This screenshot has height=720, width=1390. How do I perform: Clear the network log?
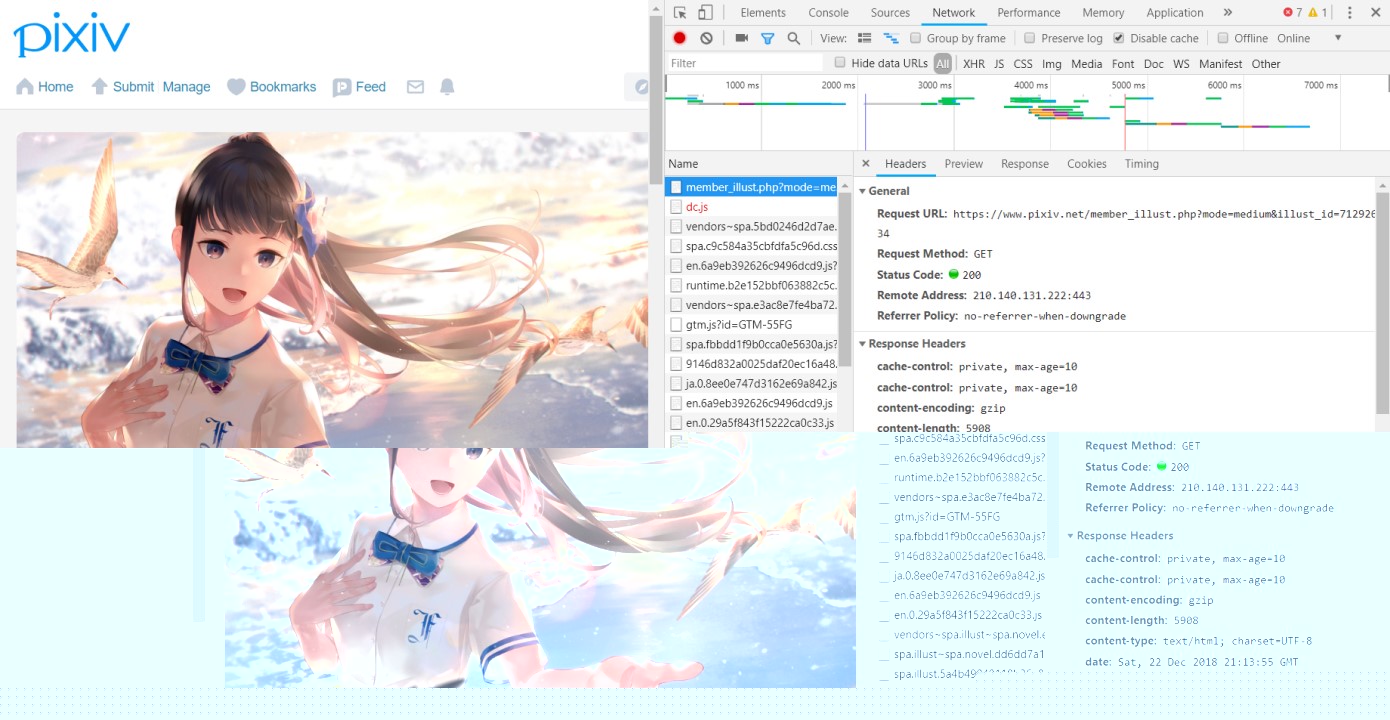point(706,38)
